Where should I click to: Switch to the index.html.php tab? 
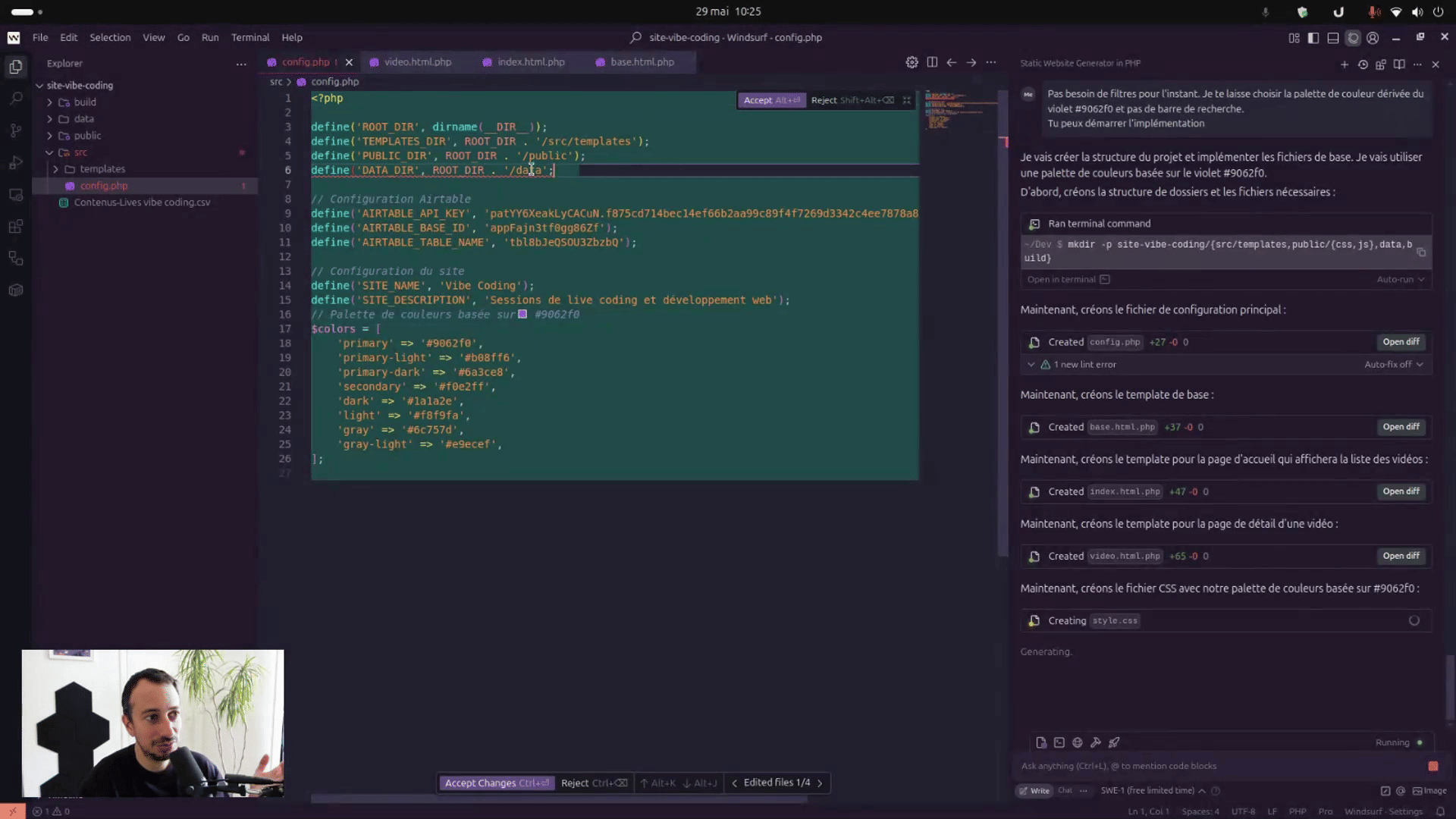(x=530, y=62)
